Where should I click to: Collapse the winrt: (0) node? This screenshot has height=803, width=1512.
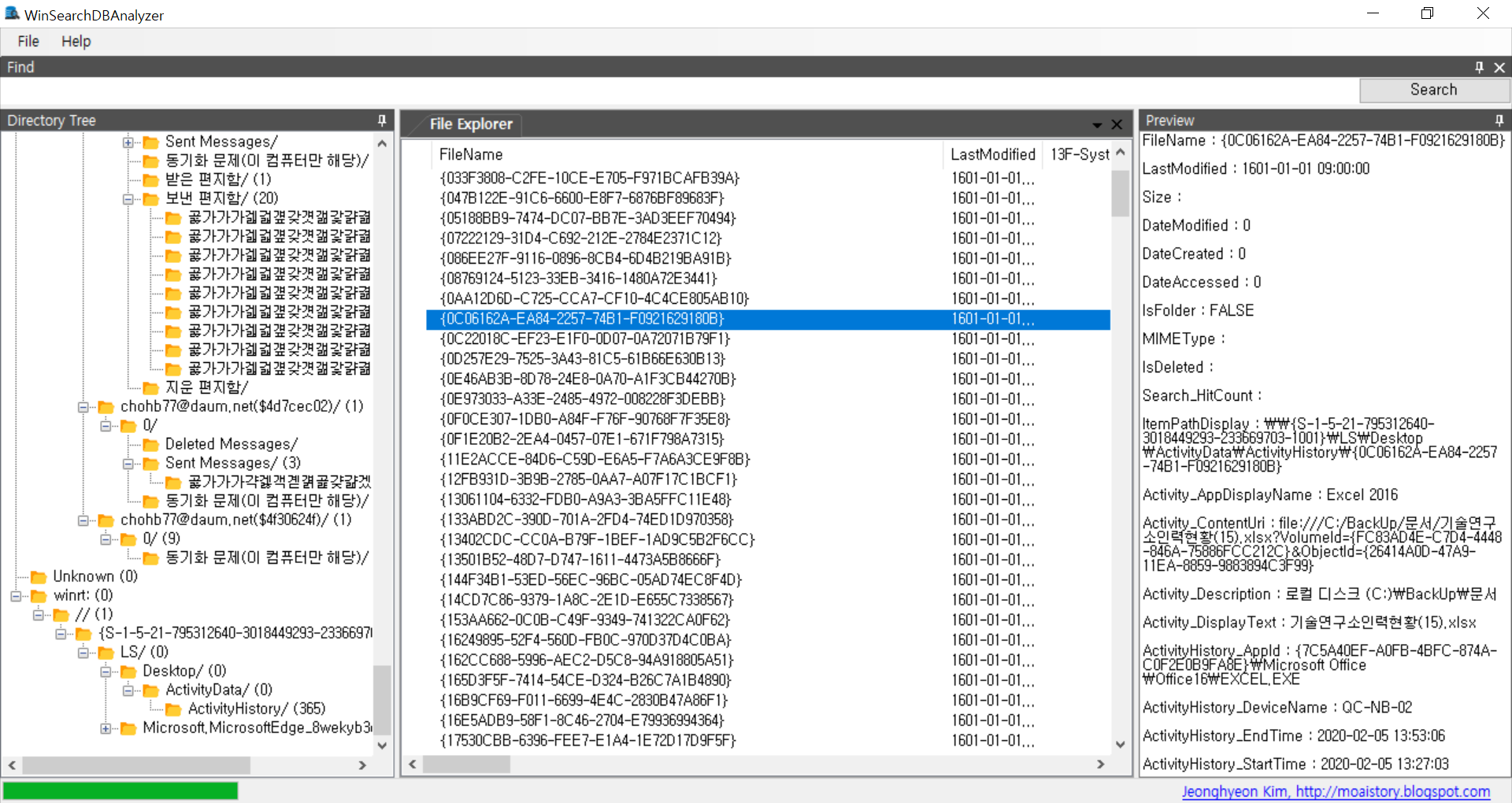[x=16, y=596]
